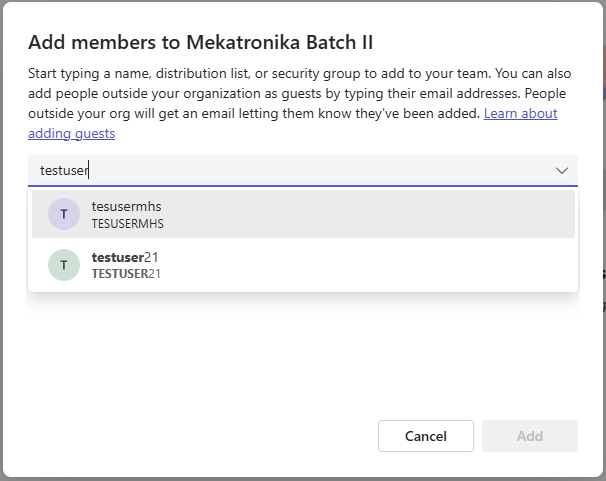The height and width of the screenshot is (481, 606).
Task: Click the uppercase TESTUSER21 subtitle text
Action: (x=126, y=274)
